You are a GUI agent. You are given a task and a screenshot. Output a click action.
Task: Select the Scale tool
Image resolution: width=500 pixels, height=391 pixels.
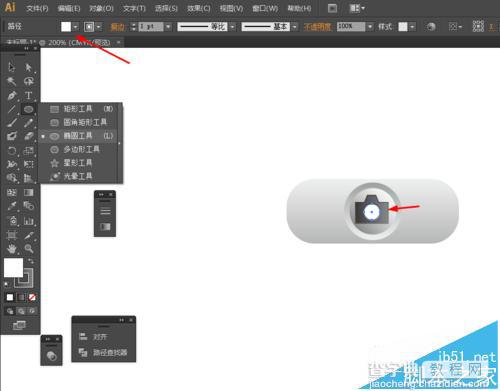tap(28, 150)
